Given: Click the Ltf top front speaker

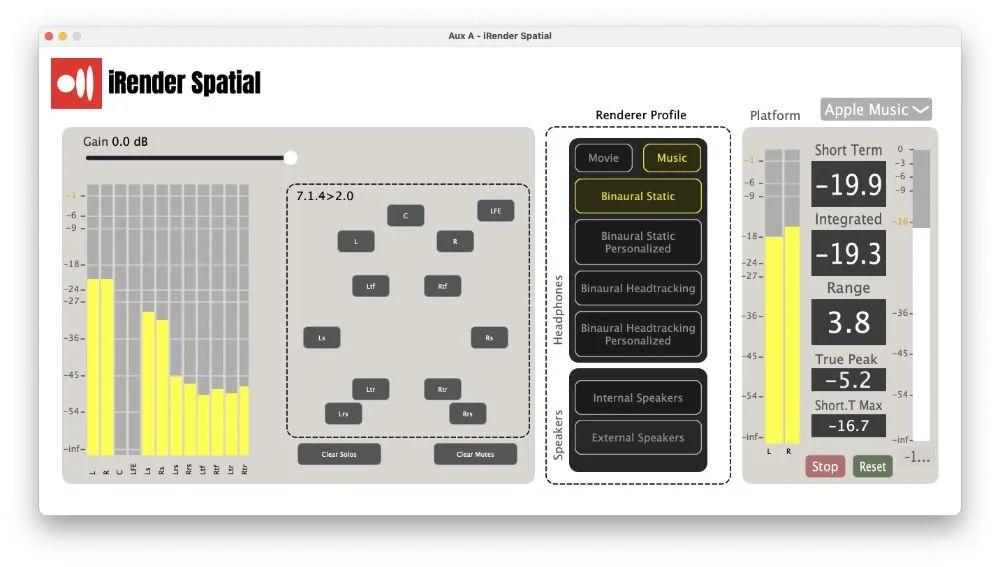Looking at the screenshot, I should 371,286.
